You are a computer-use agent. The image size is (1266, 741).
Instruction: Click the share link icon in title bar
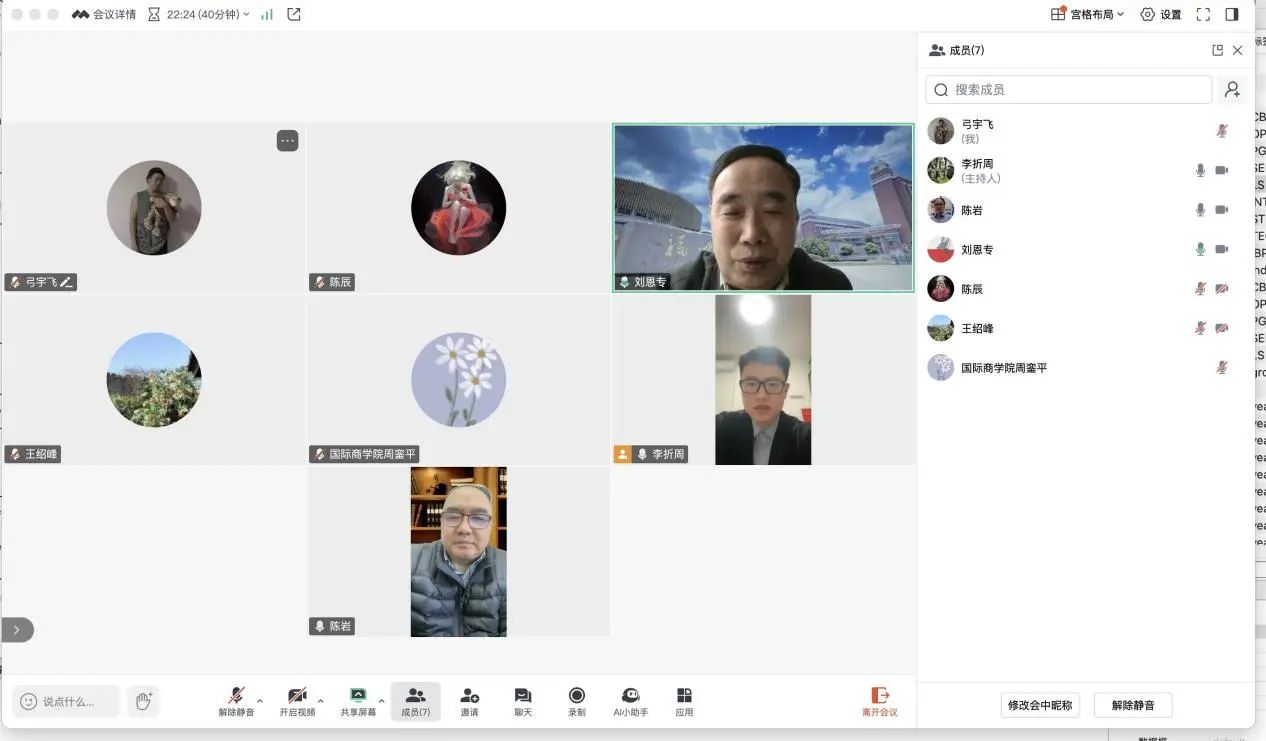click(294, 14)
